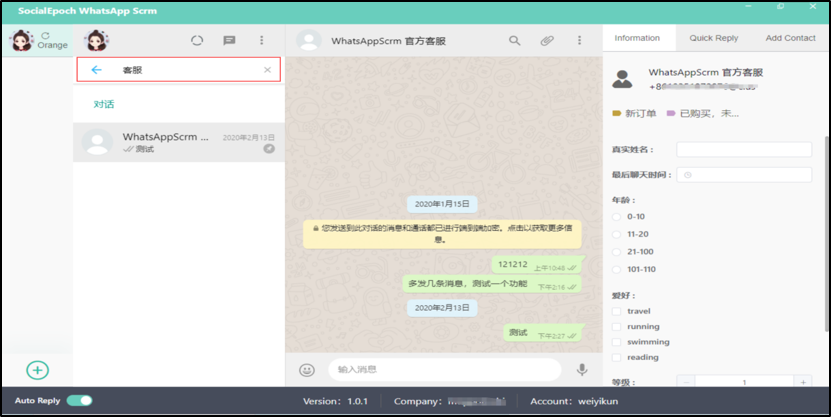Click the 已购买 tag
Image resolution: width=831 pixels, height=417 pixels.
pyautogui.click(x=703, y=113)
